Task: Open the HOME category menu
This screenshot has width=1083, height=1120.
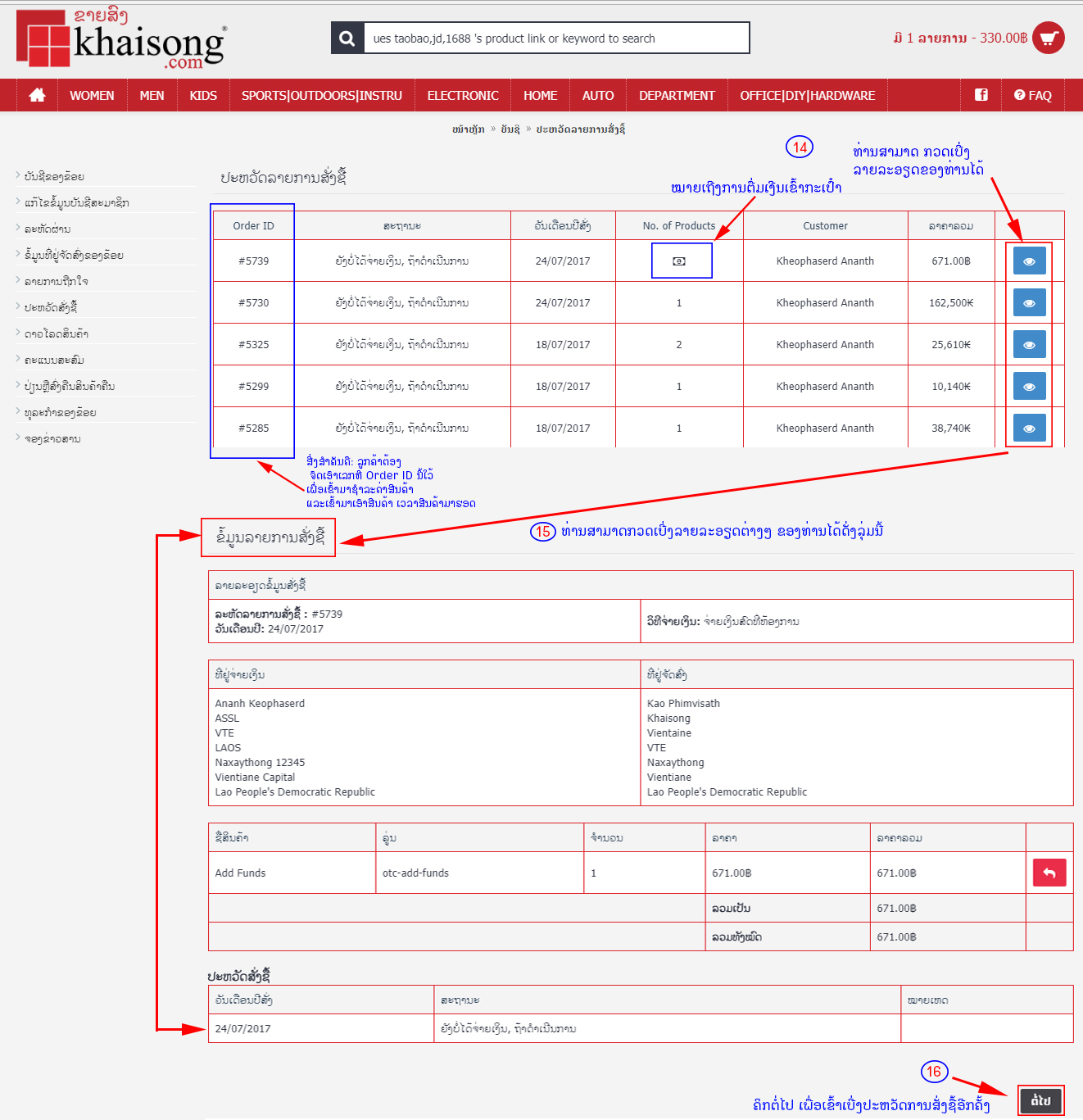Action: pyautogui.click(x=541, y=95)
